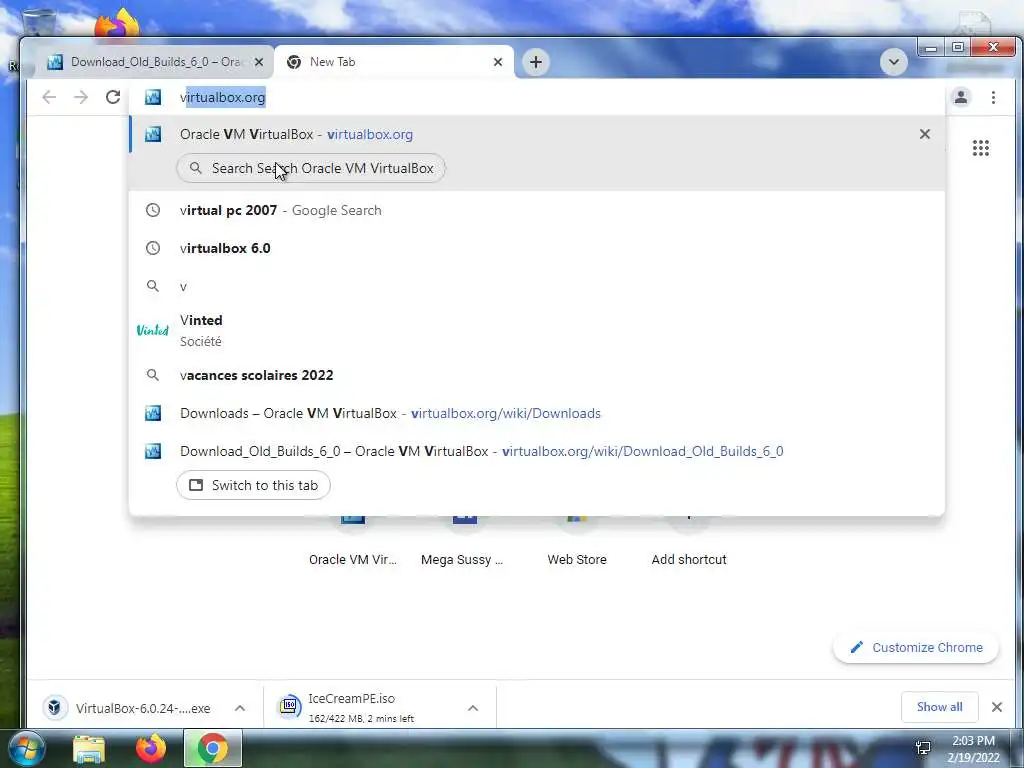Open Windows Explorer from the taskbar
1024x768 pixels.
[89, 749]
